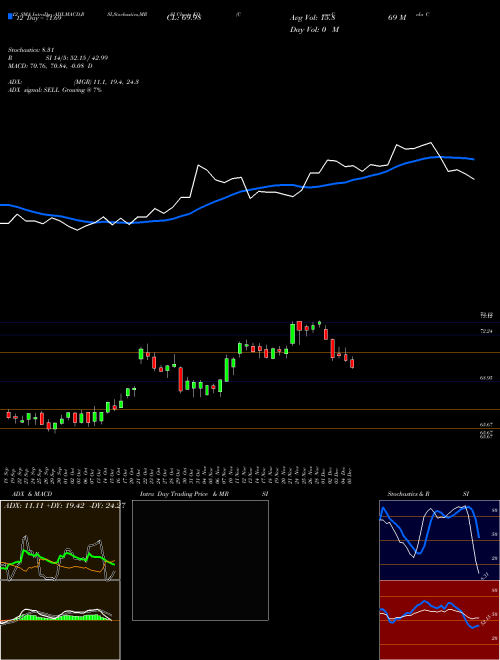Image resolution: width=500 pixels, height=660 pixels.
Task: Click the 'Day Vol: 0 M' label
Action: [314, 30]
